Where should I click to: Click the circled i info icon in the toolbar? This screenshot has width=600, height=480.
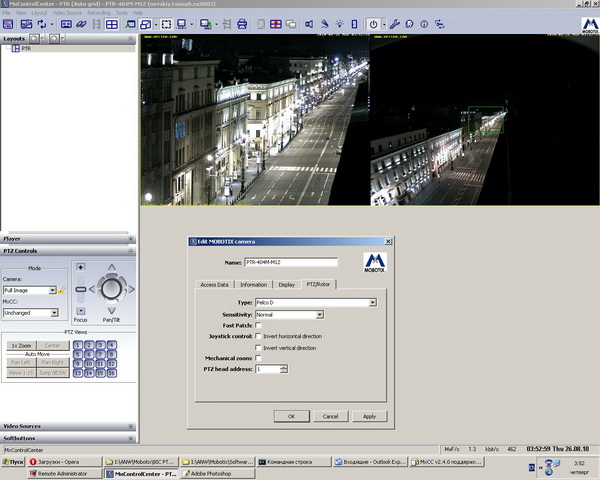424,24
